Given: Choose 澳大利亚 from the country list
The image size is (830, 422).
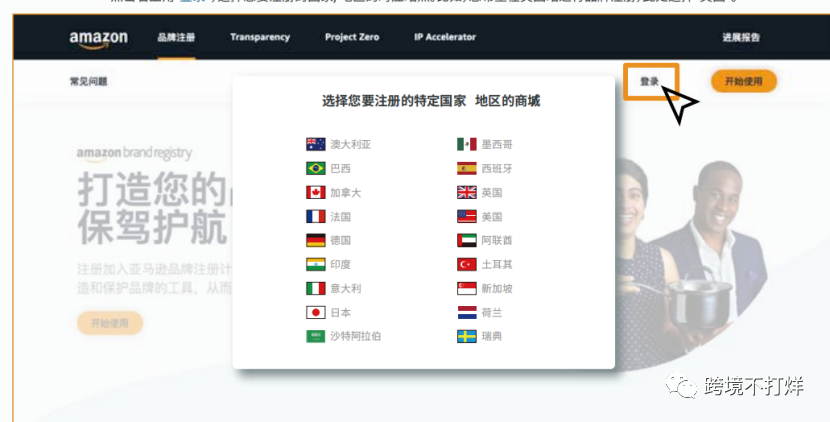Looking at the screenshot, I should click(350, 144).
